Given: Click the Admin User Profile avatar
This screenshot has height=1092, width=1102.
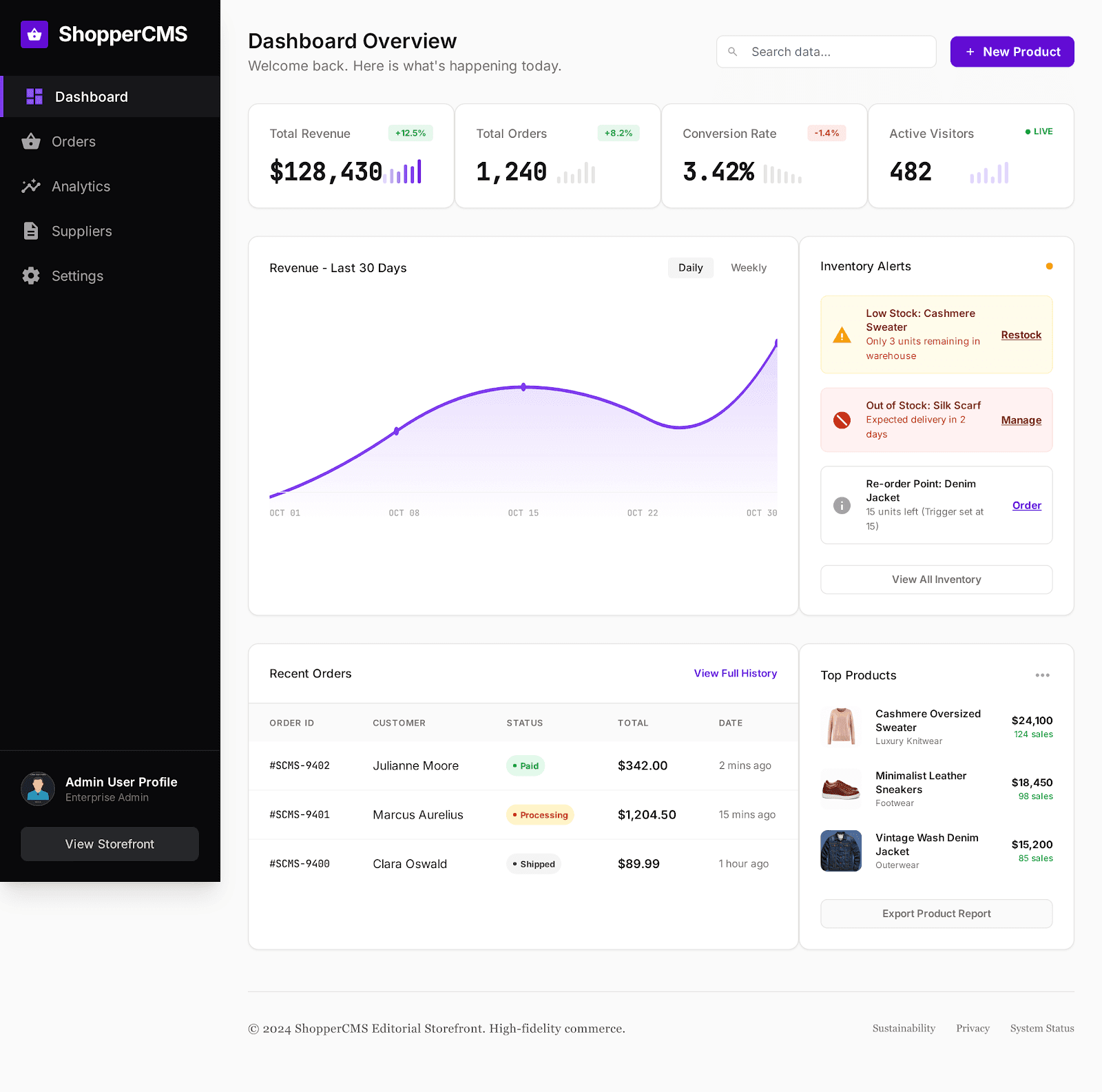Looking at the screenshot, I should click(x=38, y=789).
